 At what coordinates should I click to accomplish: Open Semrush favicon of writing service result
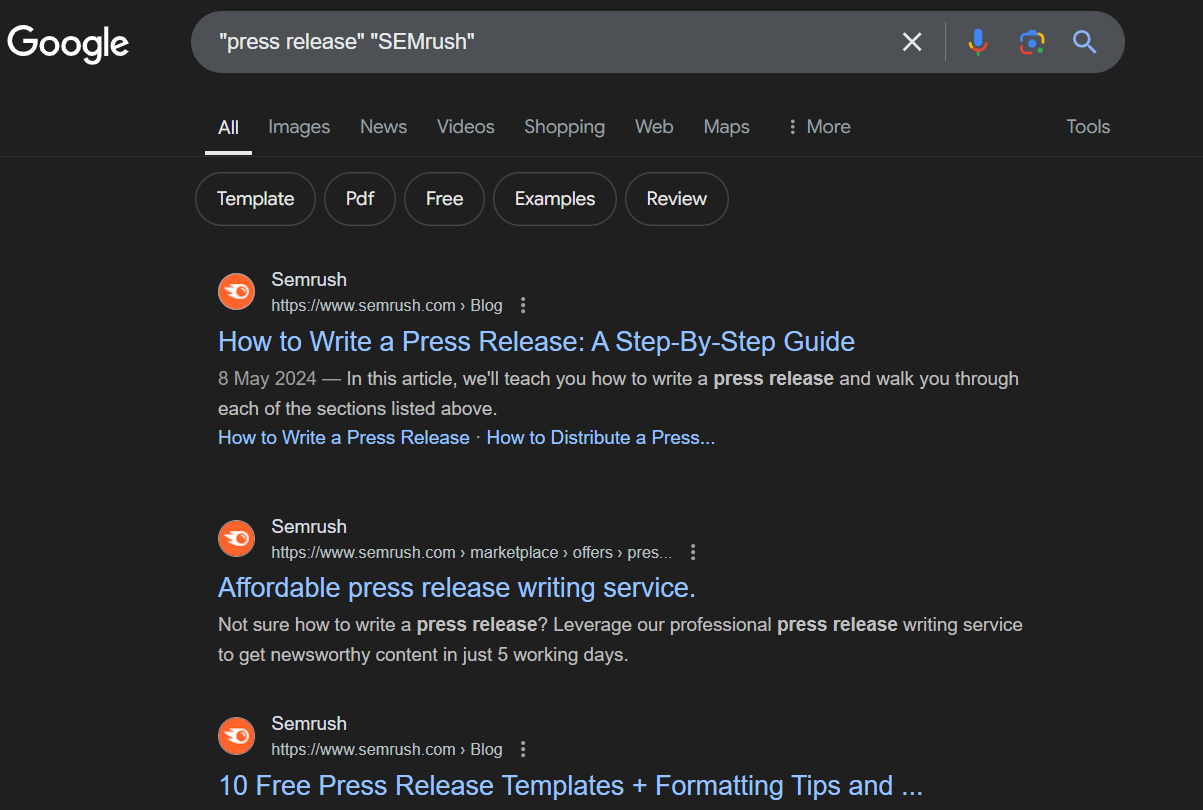(237, 539)
